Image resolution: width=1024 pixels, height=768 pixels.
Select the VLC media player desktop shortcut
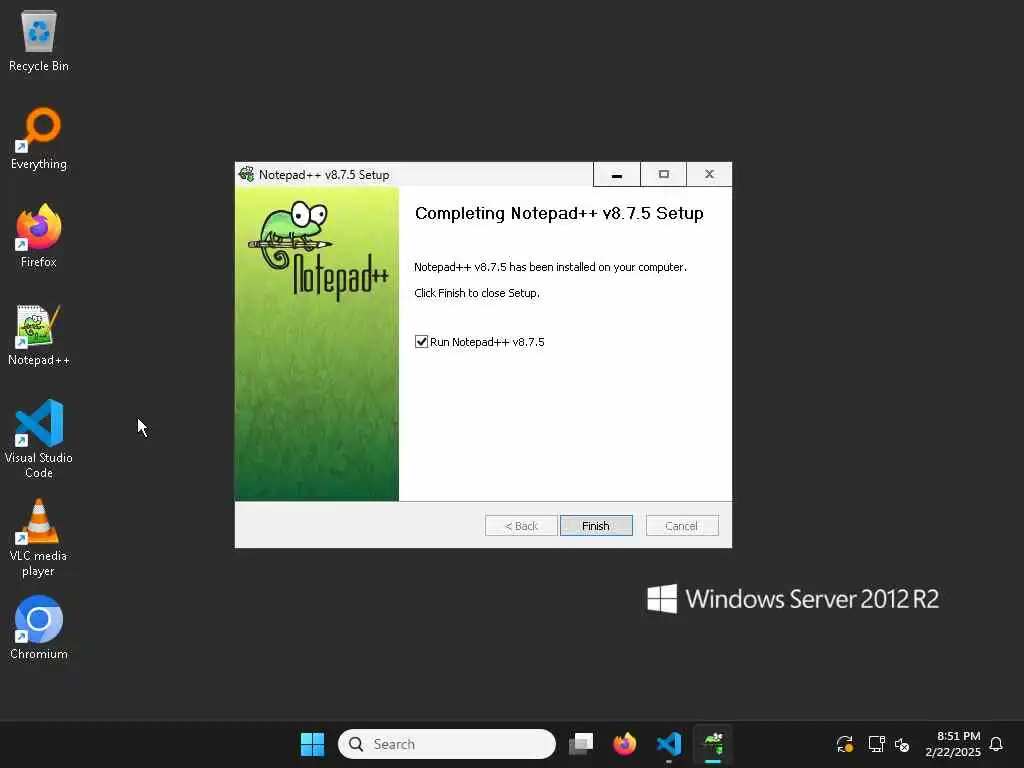tap(39, 538)
